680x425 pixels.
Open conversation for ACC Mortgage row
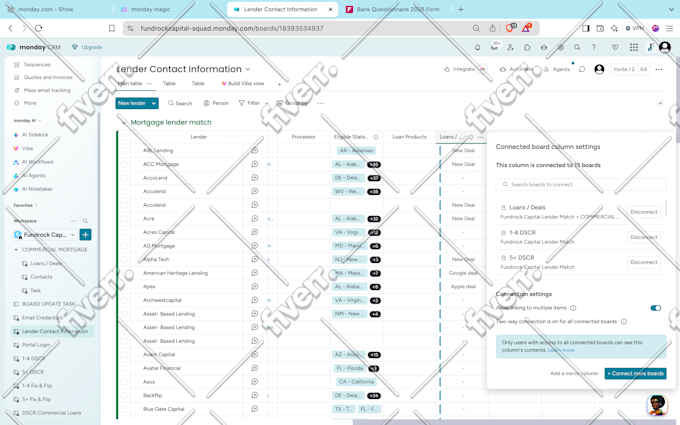255,164
